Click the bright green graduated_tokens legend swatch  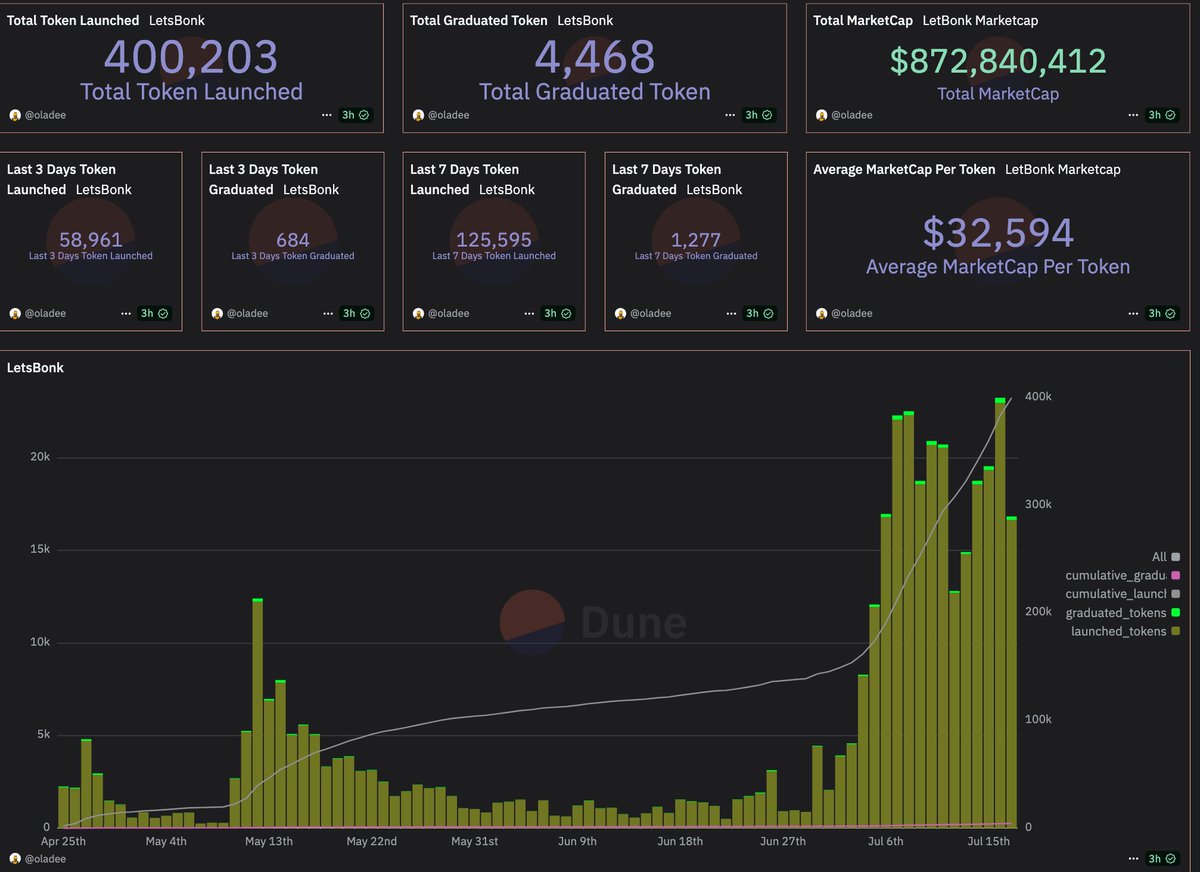click(x=1176, y=612)
